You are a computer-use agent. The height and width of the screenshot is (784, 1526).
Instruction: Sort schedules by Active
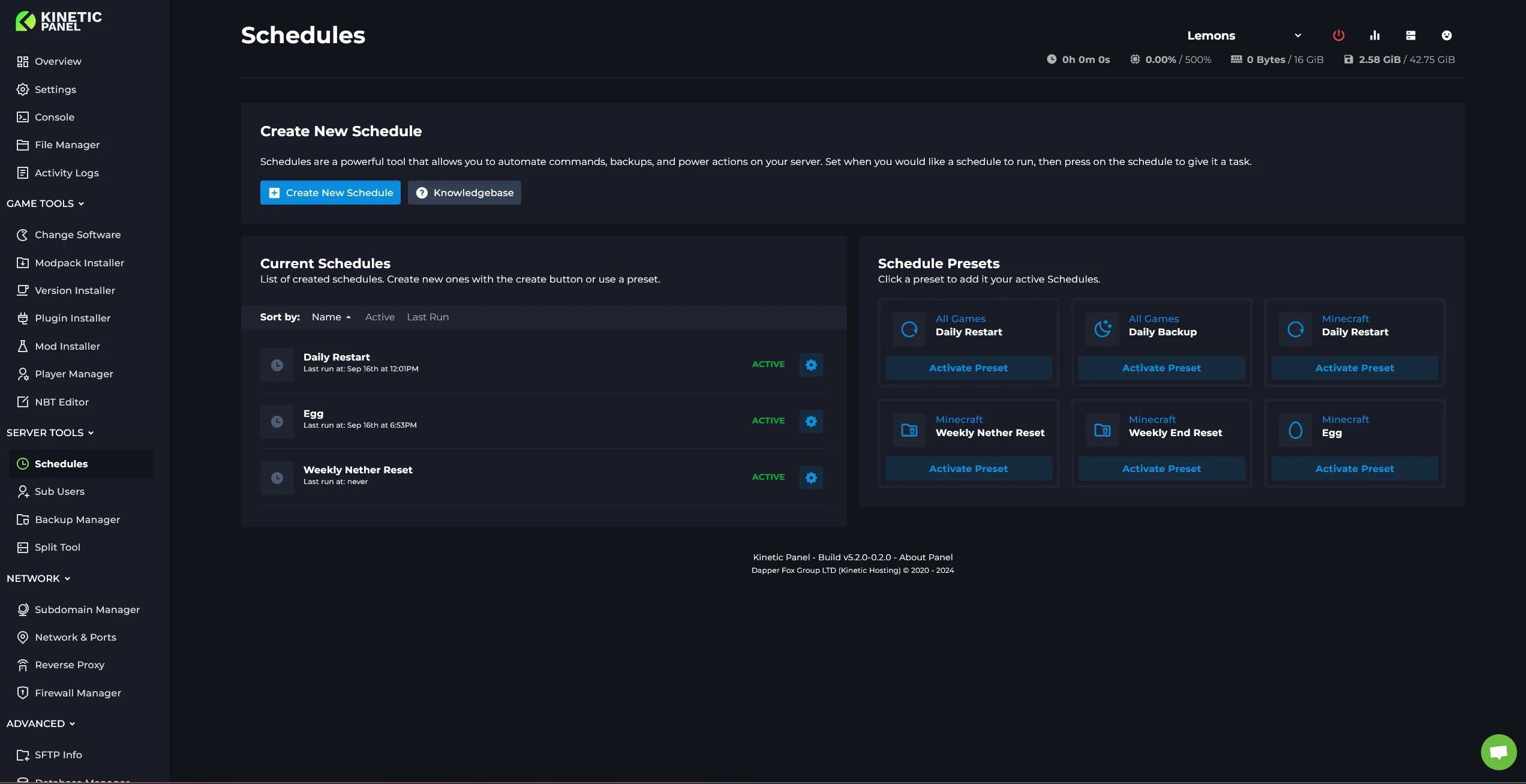(380, 317)
